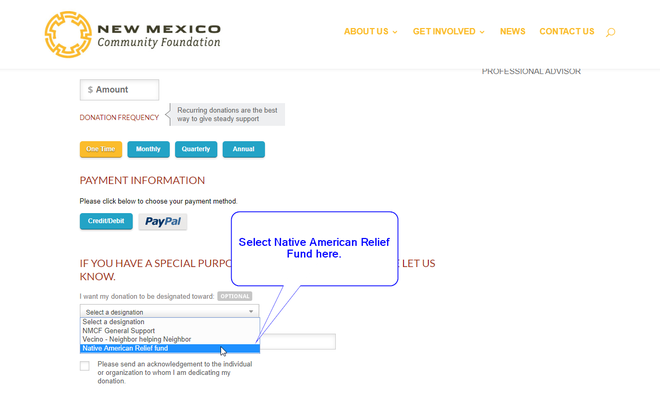
Task: Expand the Get Involved menu
Action: click(448, 32)
